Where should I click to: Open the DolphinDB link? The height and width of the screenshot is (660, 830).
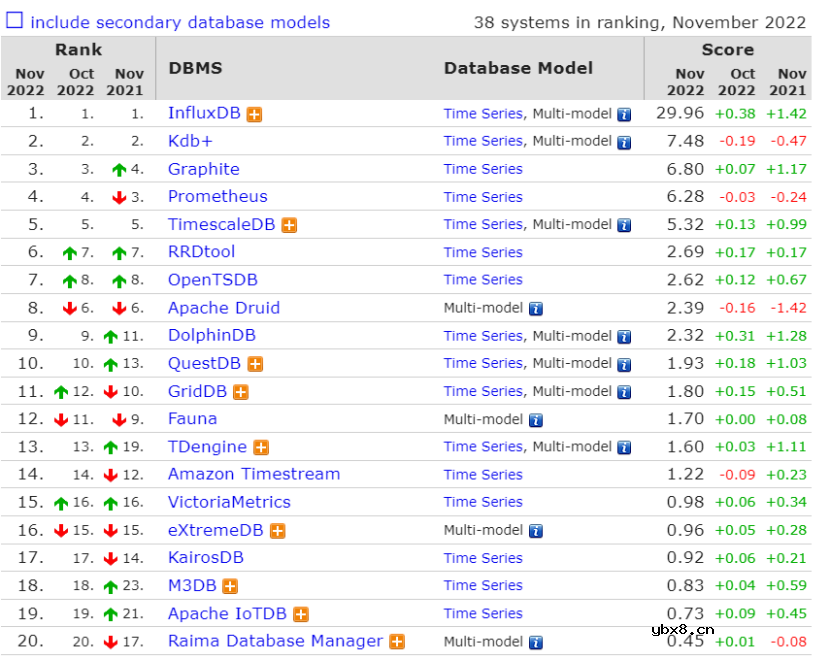coord(211,336)
